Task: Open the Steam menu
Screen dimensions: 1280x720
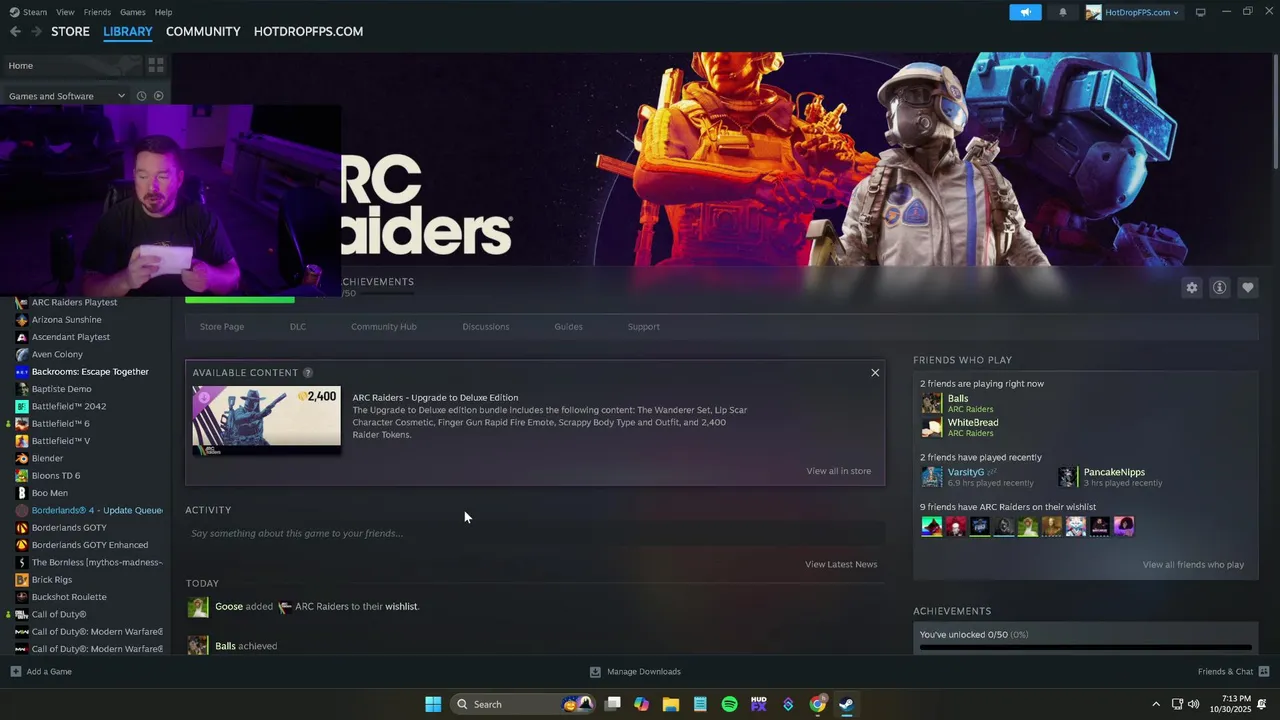Action: [35, 12]
